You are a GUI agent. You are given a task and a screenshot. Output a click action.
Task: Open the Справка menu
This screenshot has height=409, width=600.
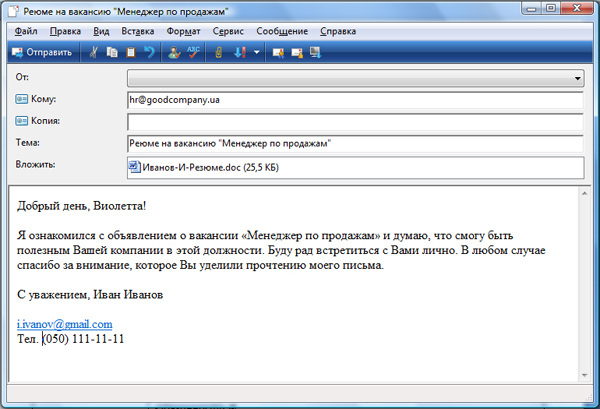(338, 31)
